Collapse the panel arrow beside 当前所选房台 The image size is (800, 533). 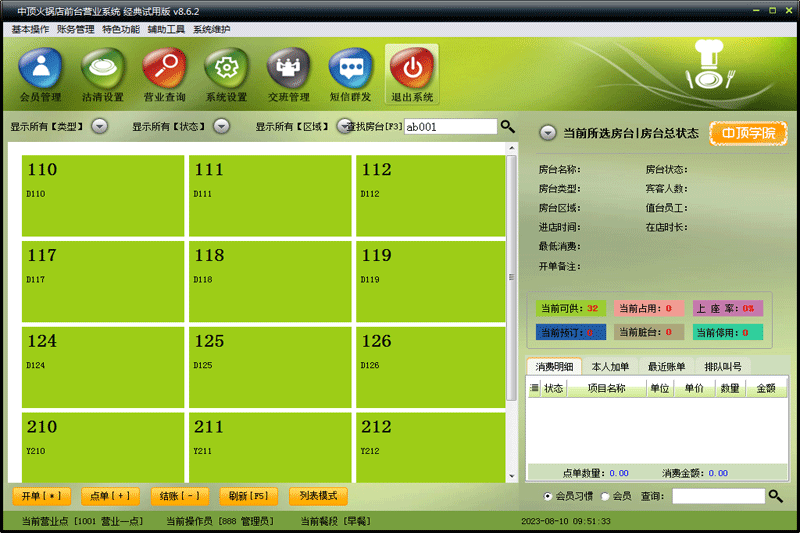pyautogui.click(x=548, y=134)
